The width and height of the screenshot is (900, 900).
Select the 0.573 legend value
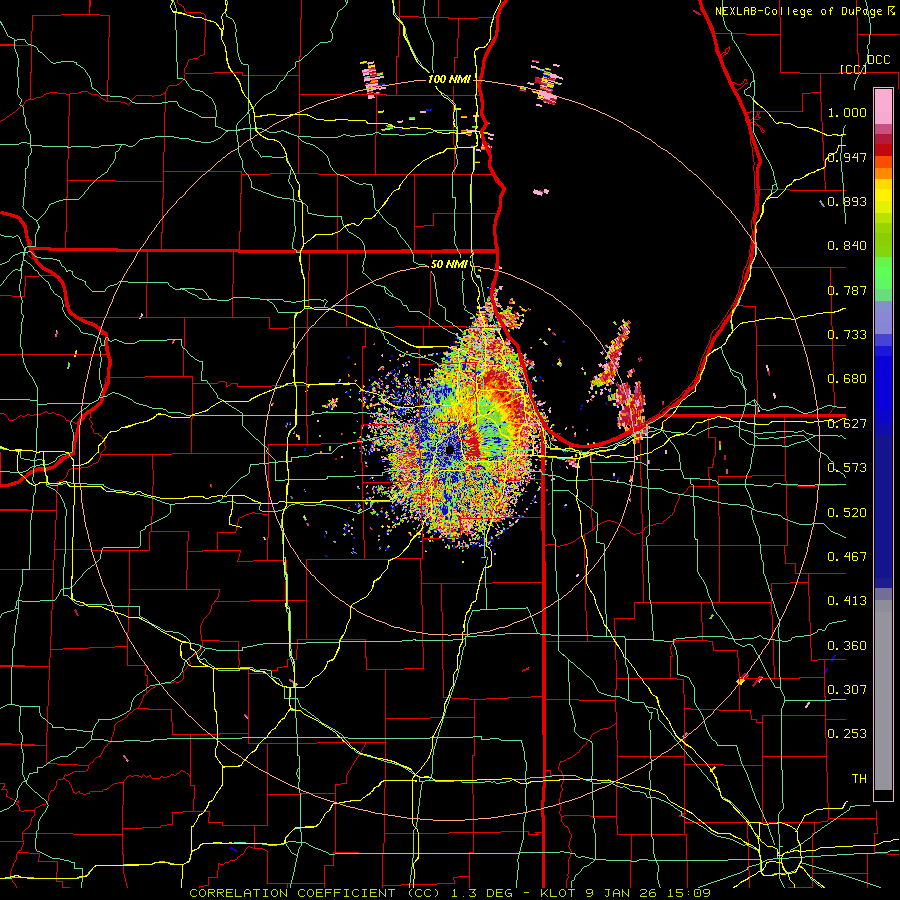coord(847,468)
